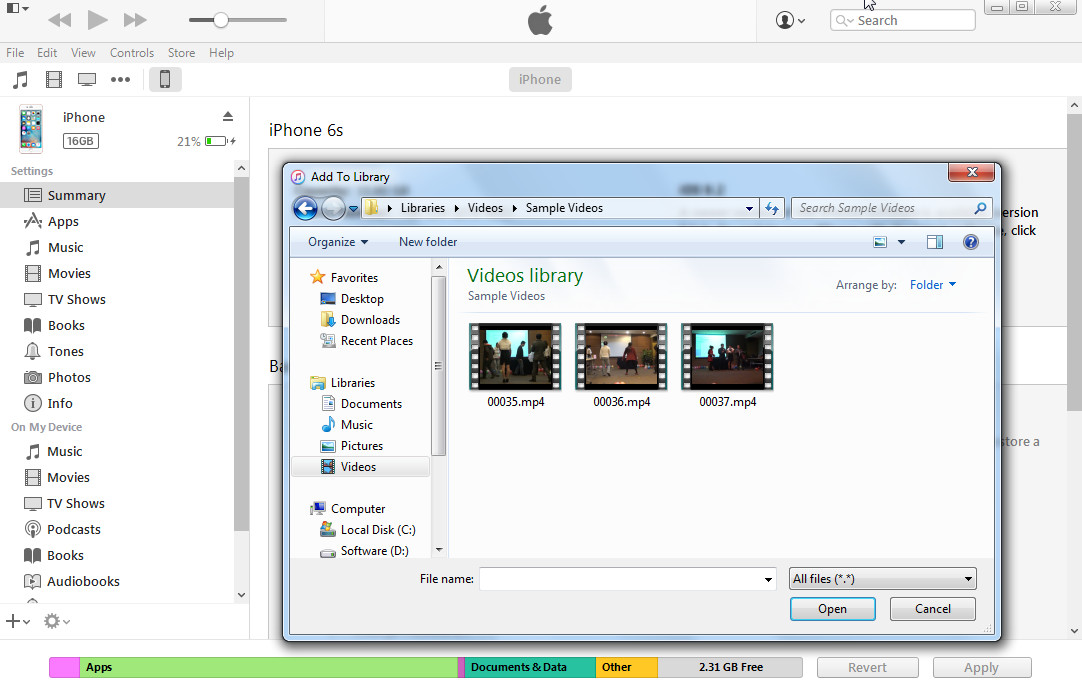Click the refresh button beside address bar
This screenshot has width=1082, height=694.
(771, 208)
